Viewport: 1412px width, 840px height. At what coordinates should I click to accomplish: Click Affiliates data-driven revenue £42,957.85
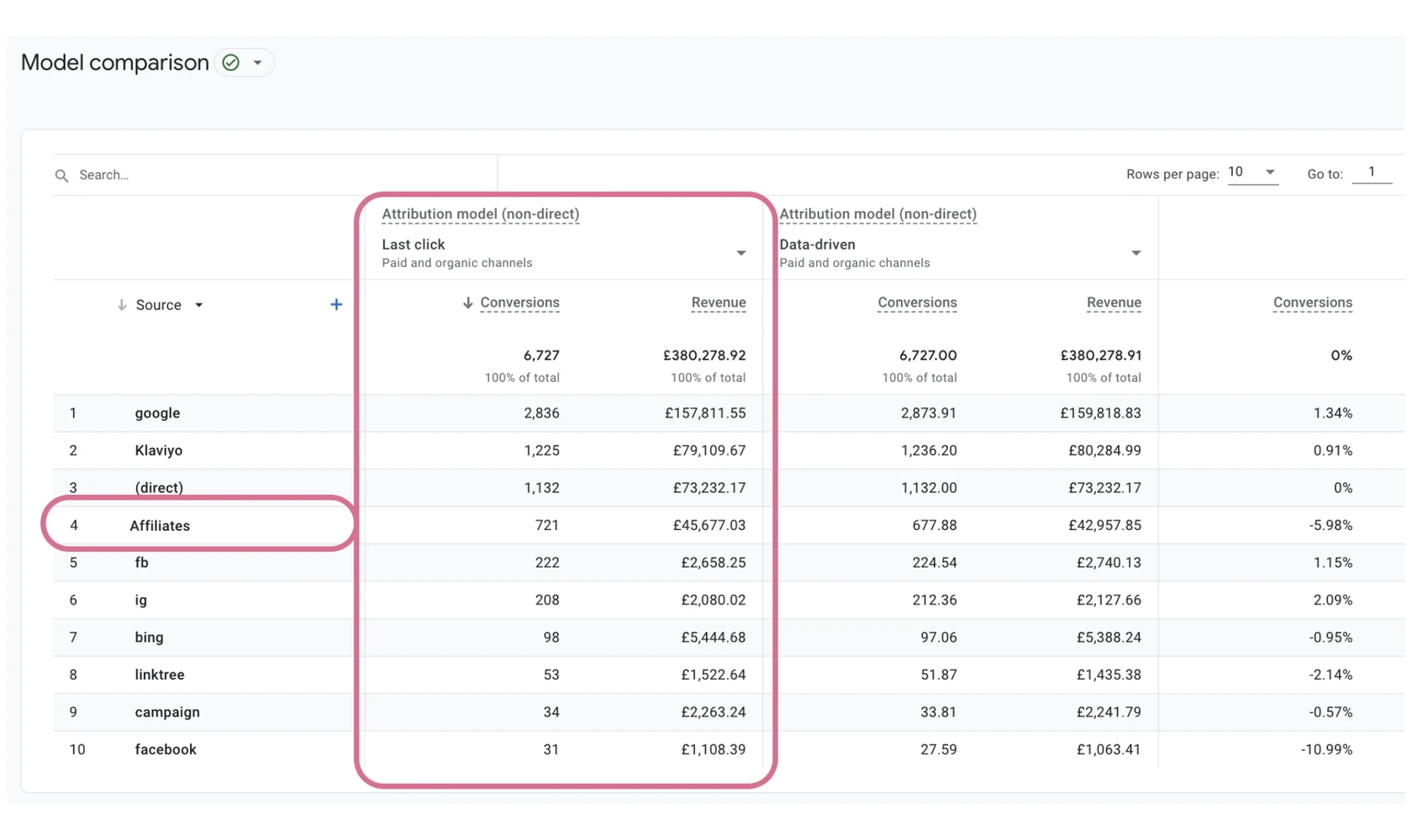[1104, 525]
